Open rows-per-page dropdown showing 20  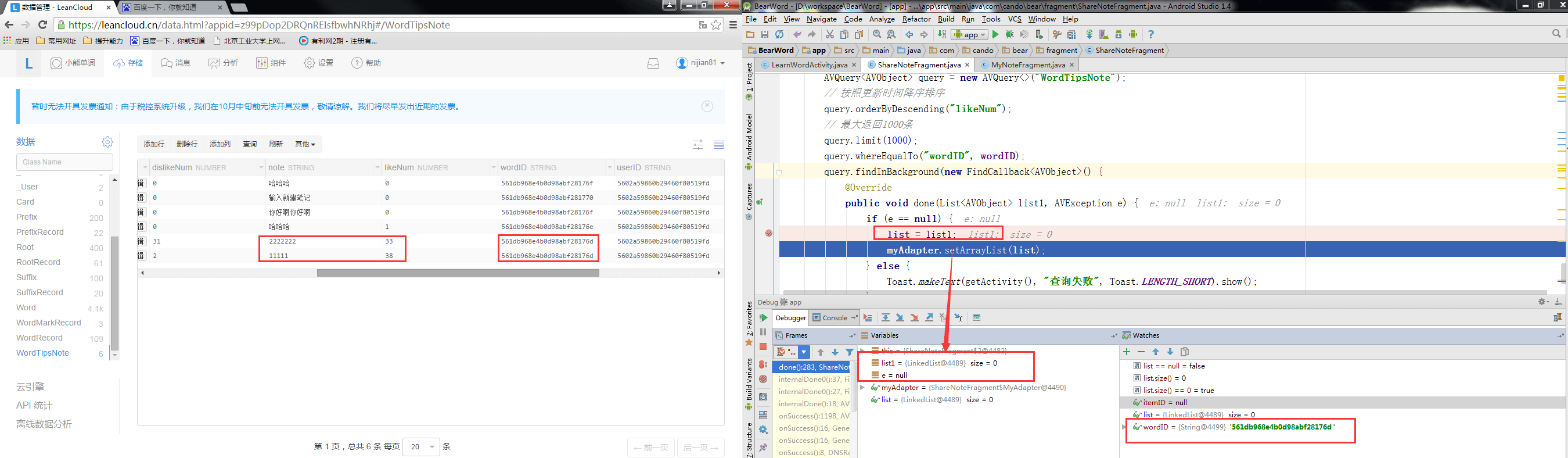point(421,447)
